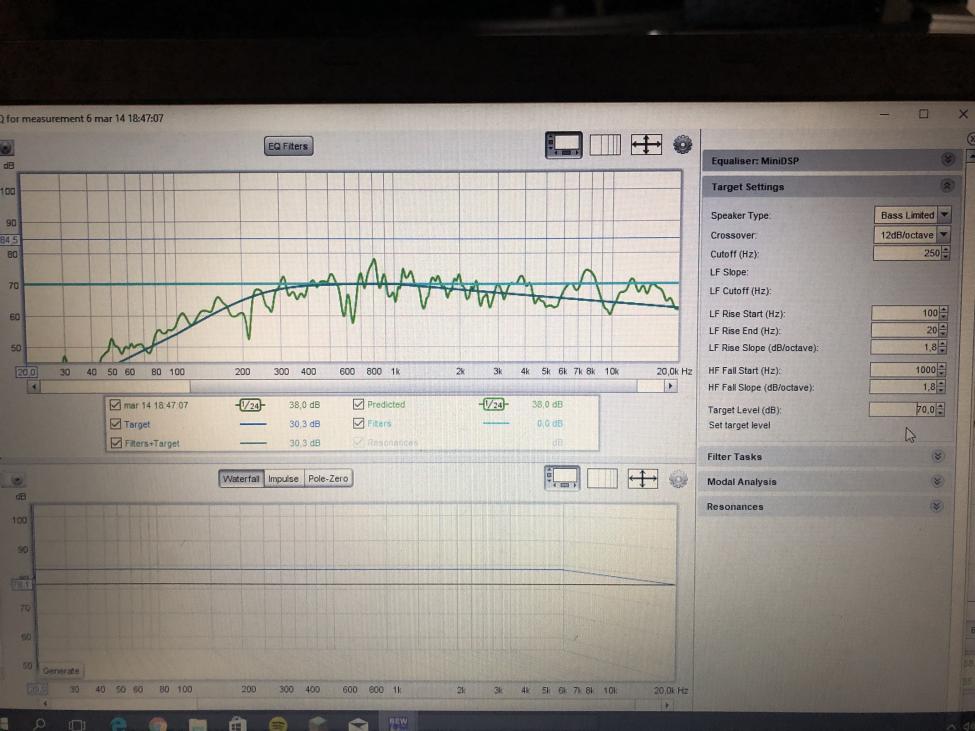Expand the Resonances section
Viewport: 975px width, 731px height.
(936, 506)
